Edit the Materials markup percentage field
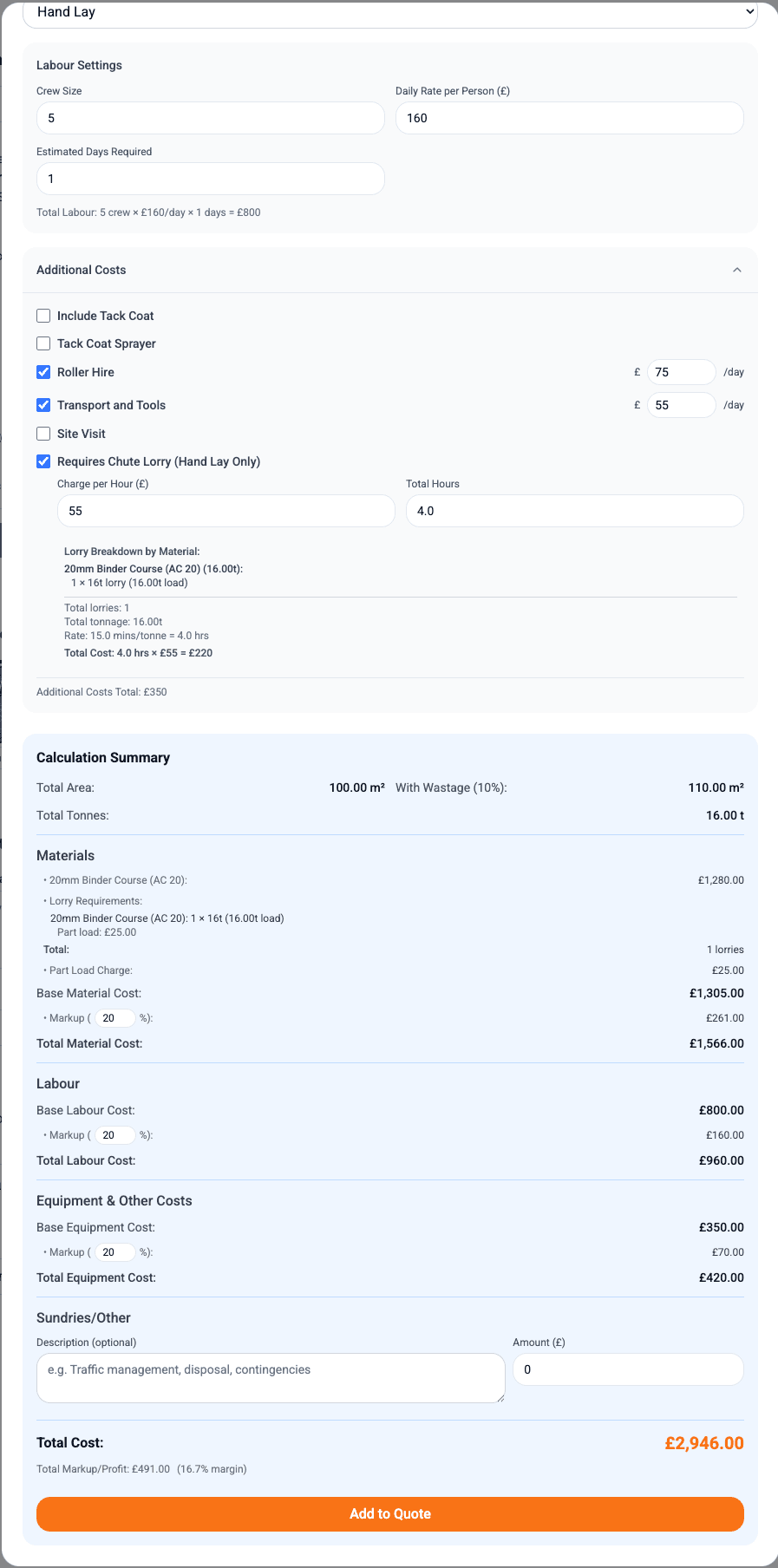The height and width of the screenshot is (1568, 778). (x=114, y=1018)
